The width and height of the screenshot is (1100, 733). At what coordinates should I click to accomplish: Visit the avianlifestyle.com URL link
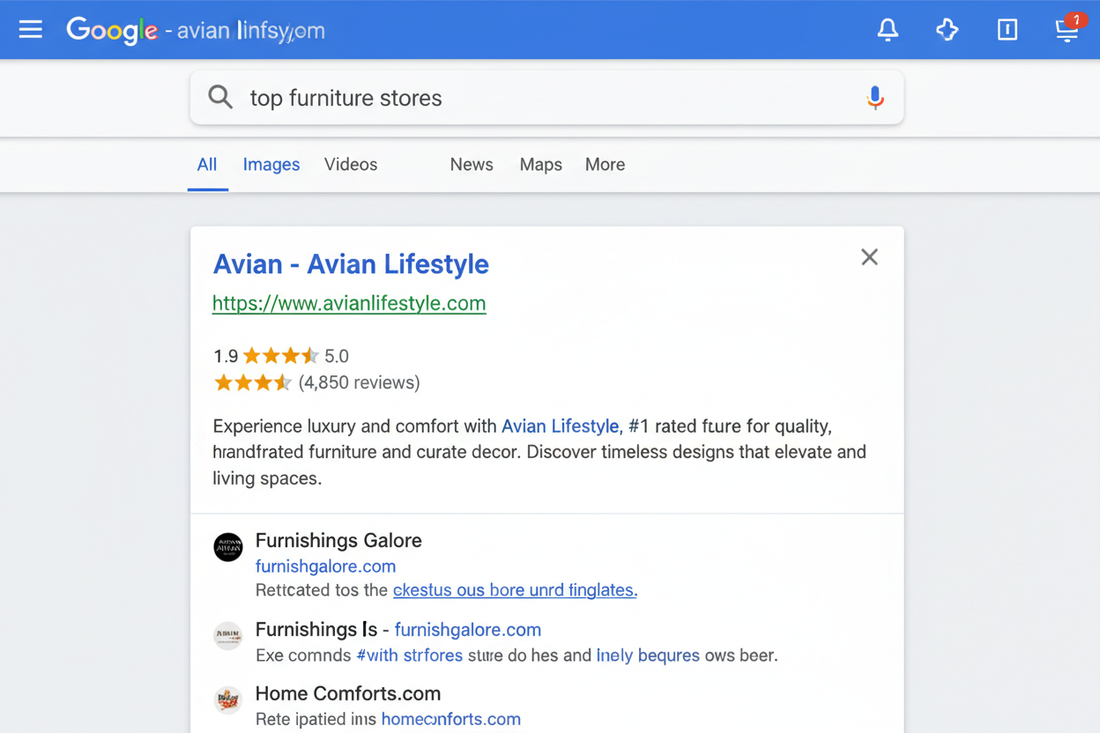click(x=349, y=303)
